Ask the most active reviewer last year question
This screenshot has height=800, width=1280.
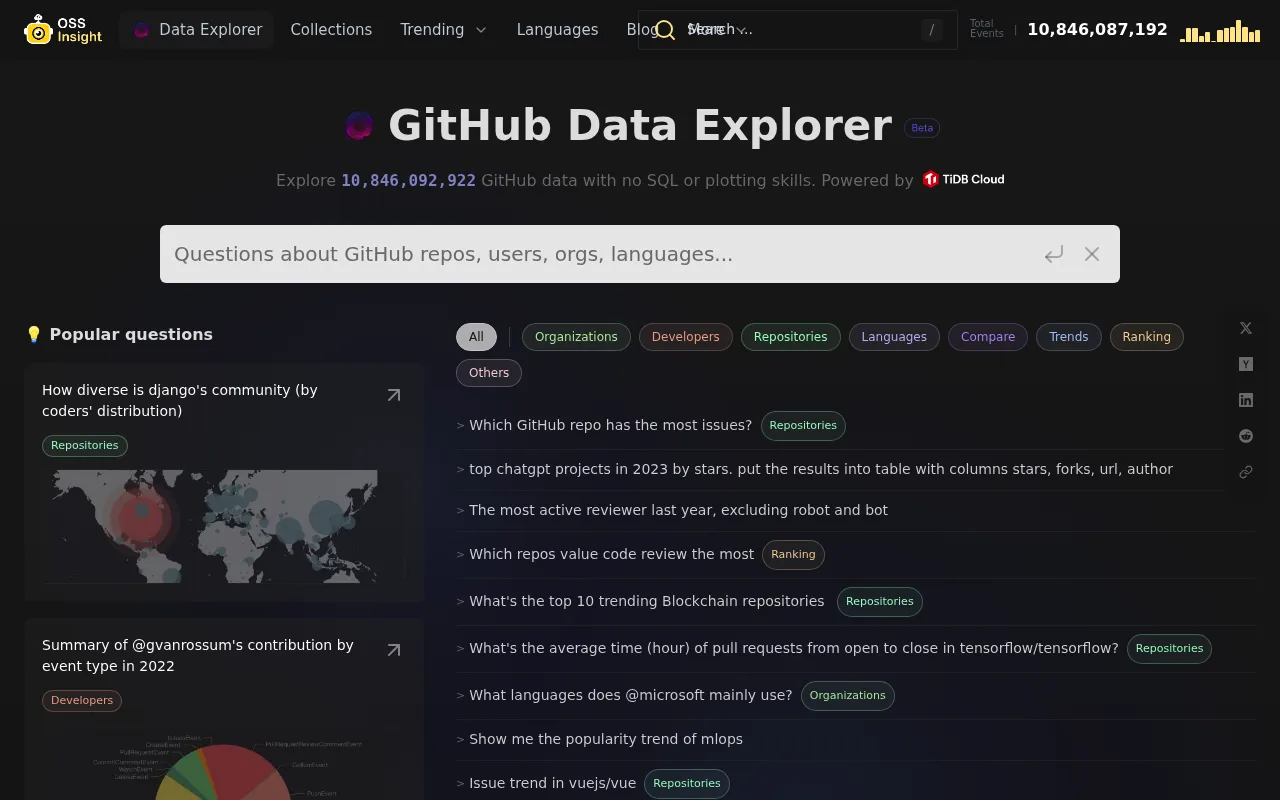678,510
